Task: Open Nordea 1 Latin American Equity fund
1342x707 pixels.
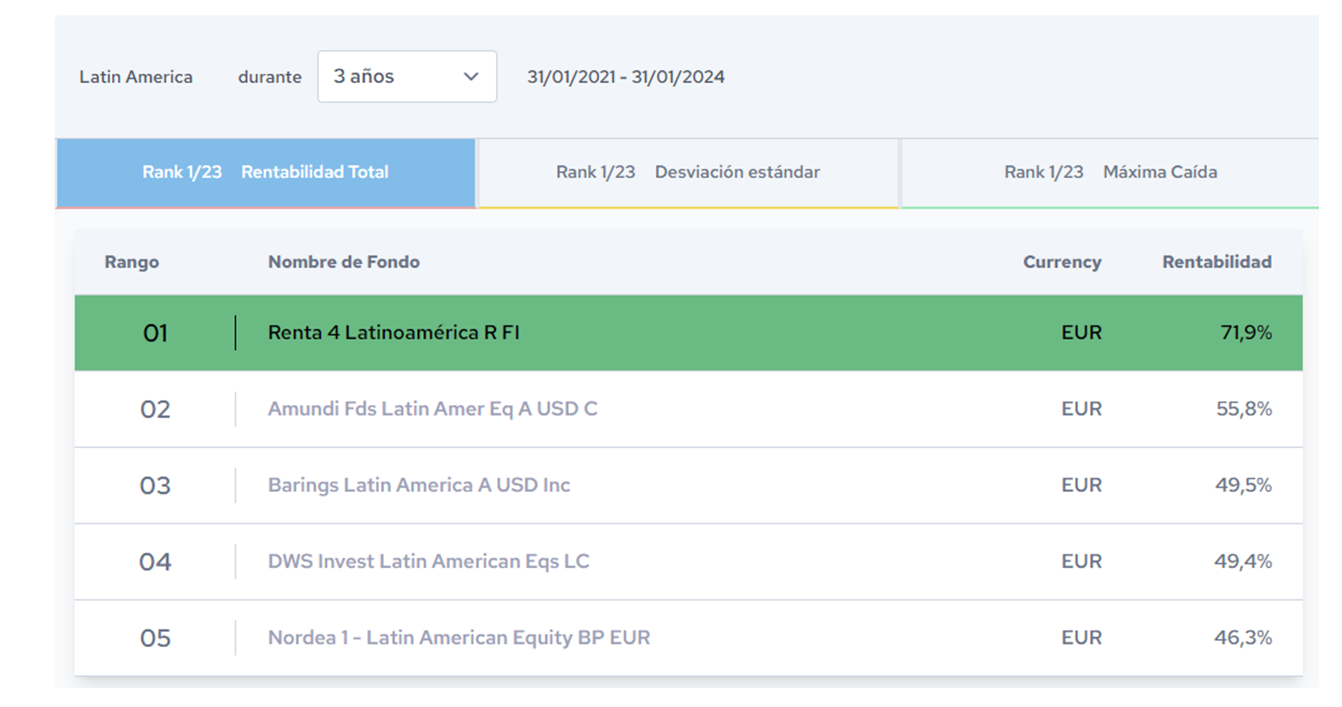Action: [458, 638]
